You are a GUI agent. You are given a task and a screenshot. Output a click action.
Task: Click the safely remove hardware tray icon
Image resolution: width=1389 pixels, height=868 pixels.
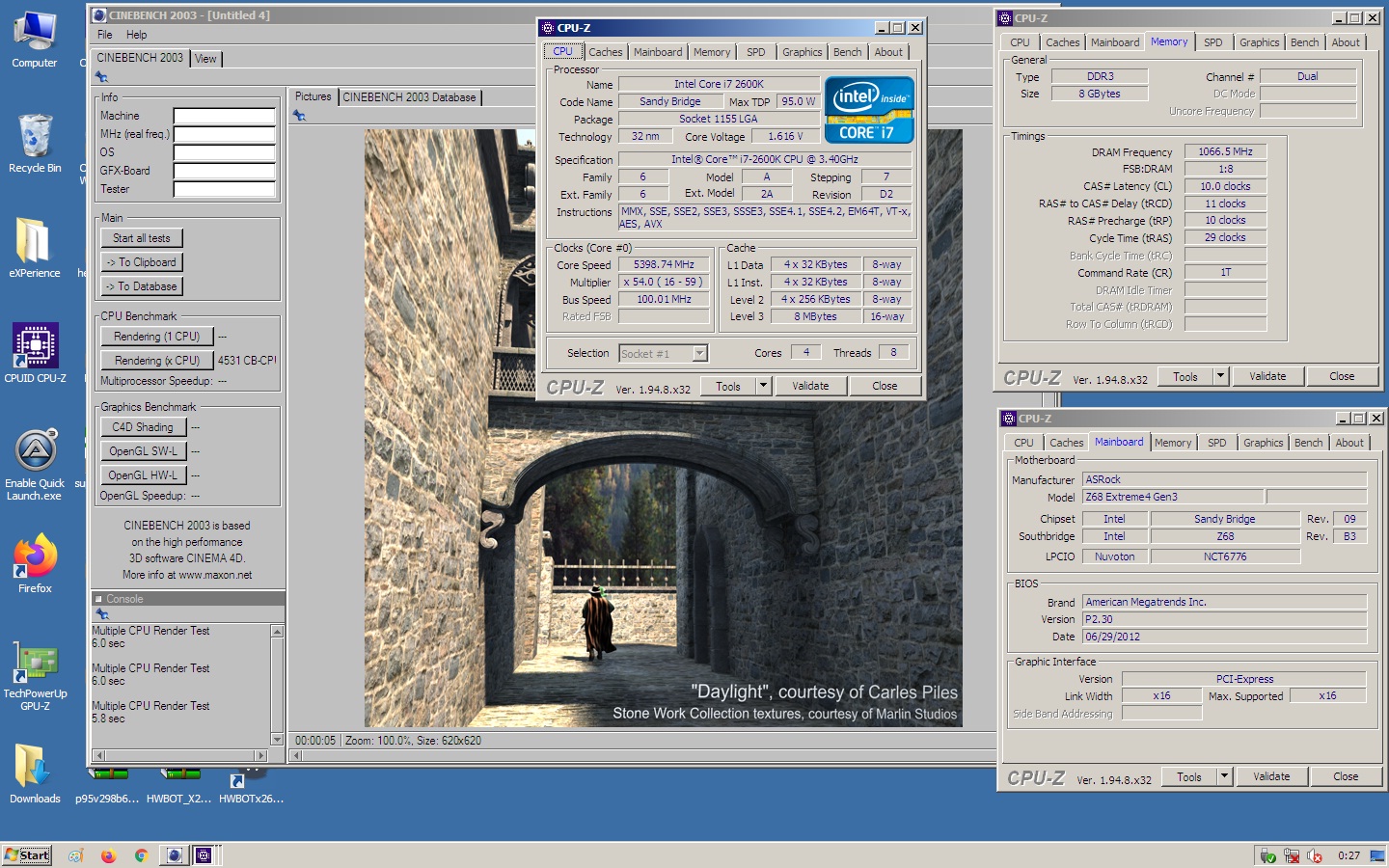click(1268, 855)
